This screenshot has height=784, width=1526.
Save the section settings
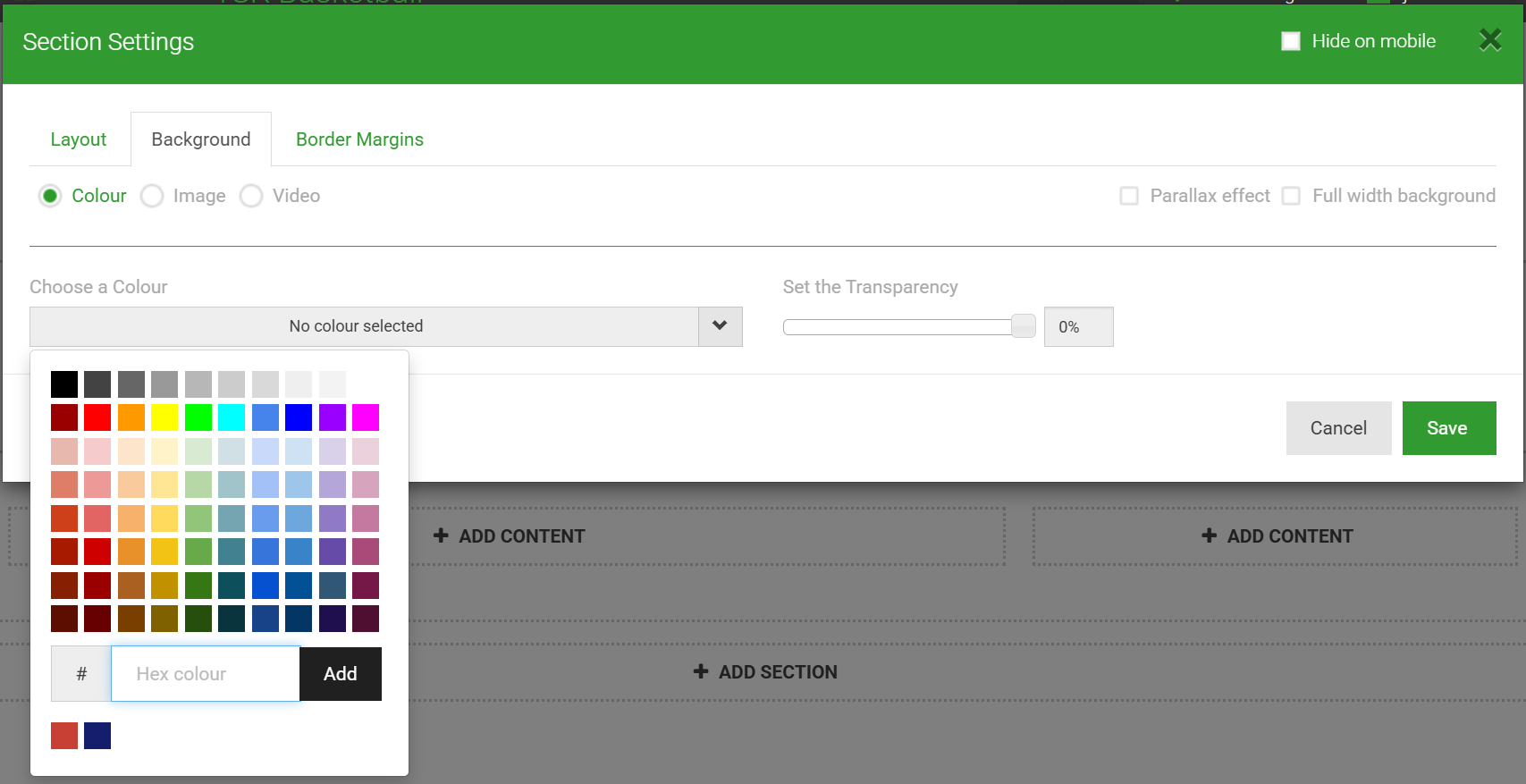pyautogui.click(x=1448, y=428)
